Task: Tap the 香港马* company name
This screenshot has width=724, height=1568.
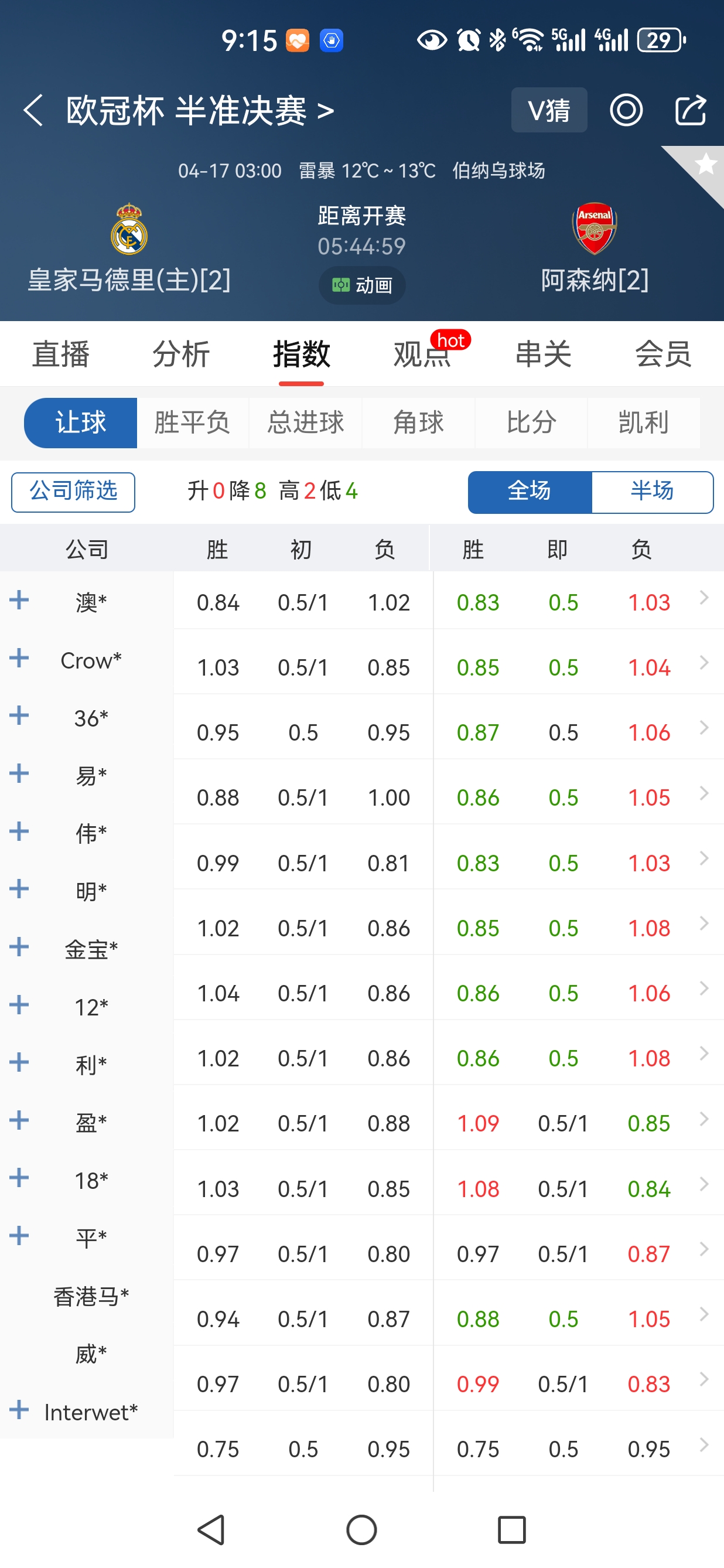Action: 91,1297
